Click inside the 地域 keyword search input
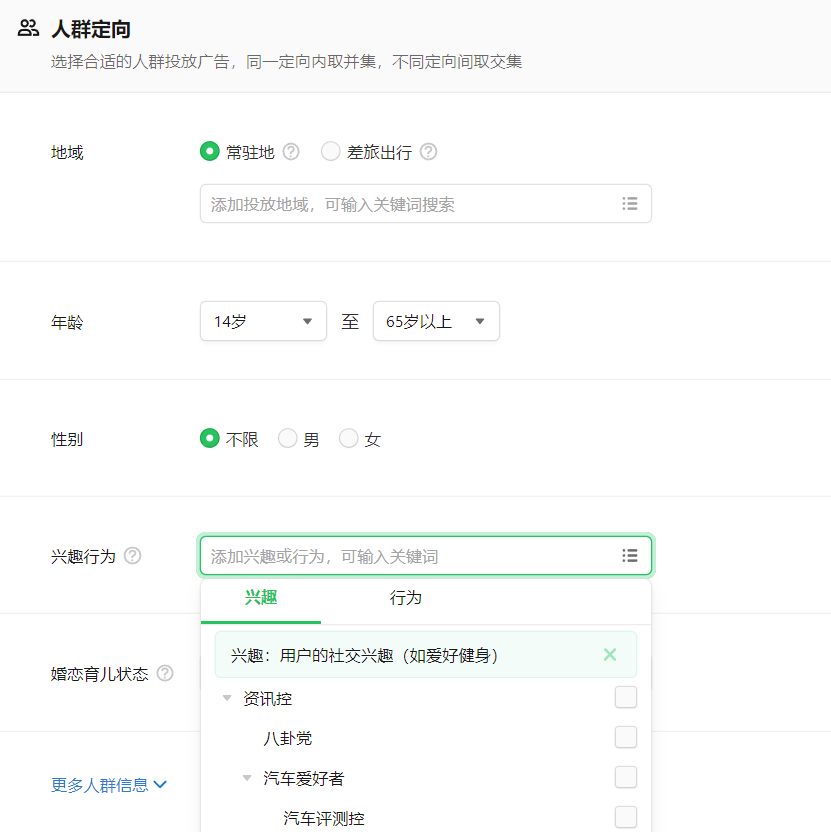 click(400, 203)
